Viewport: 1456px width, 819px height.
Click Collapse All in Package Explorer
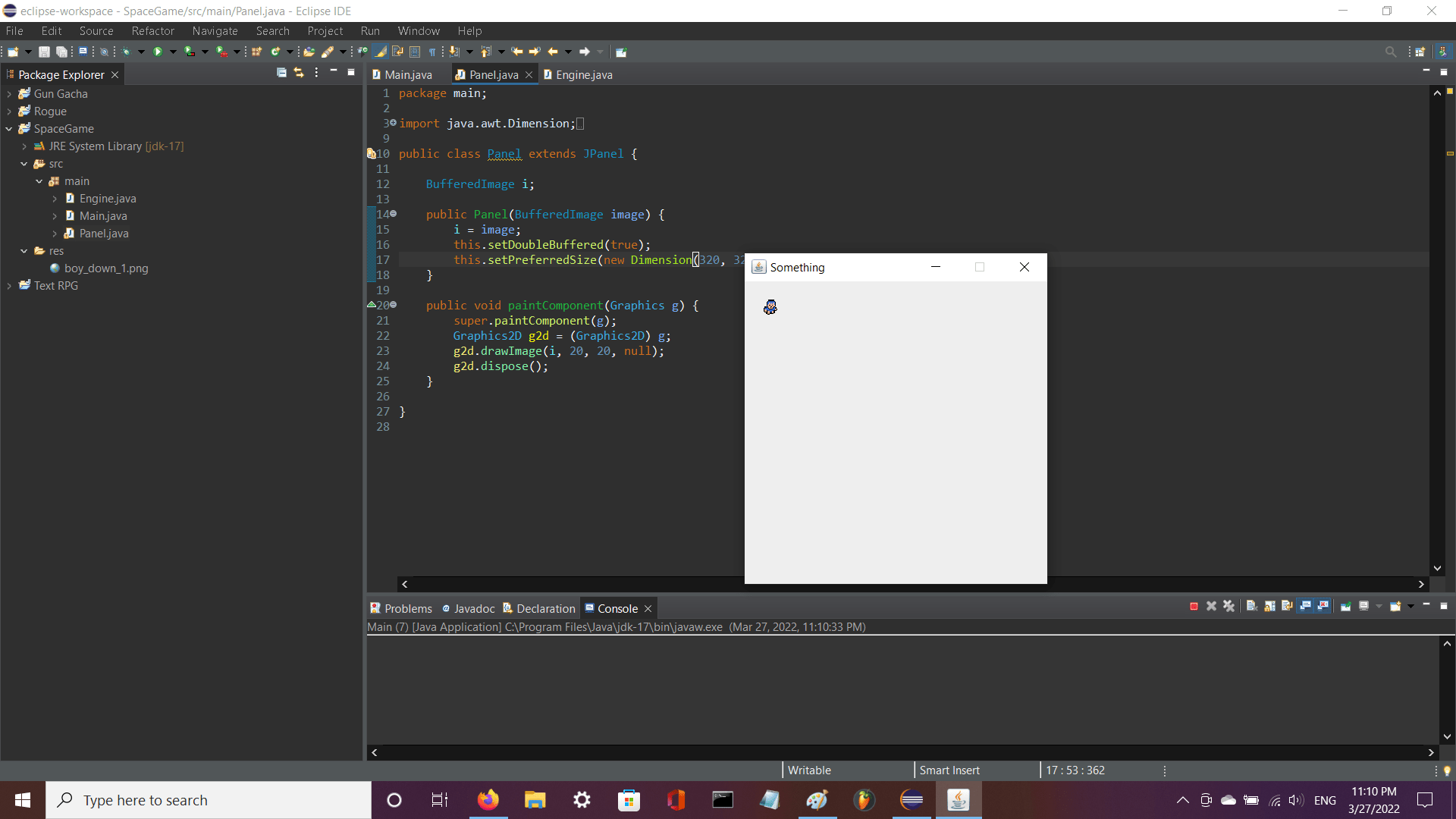281,73
